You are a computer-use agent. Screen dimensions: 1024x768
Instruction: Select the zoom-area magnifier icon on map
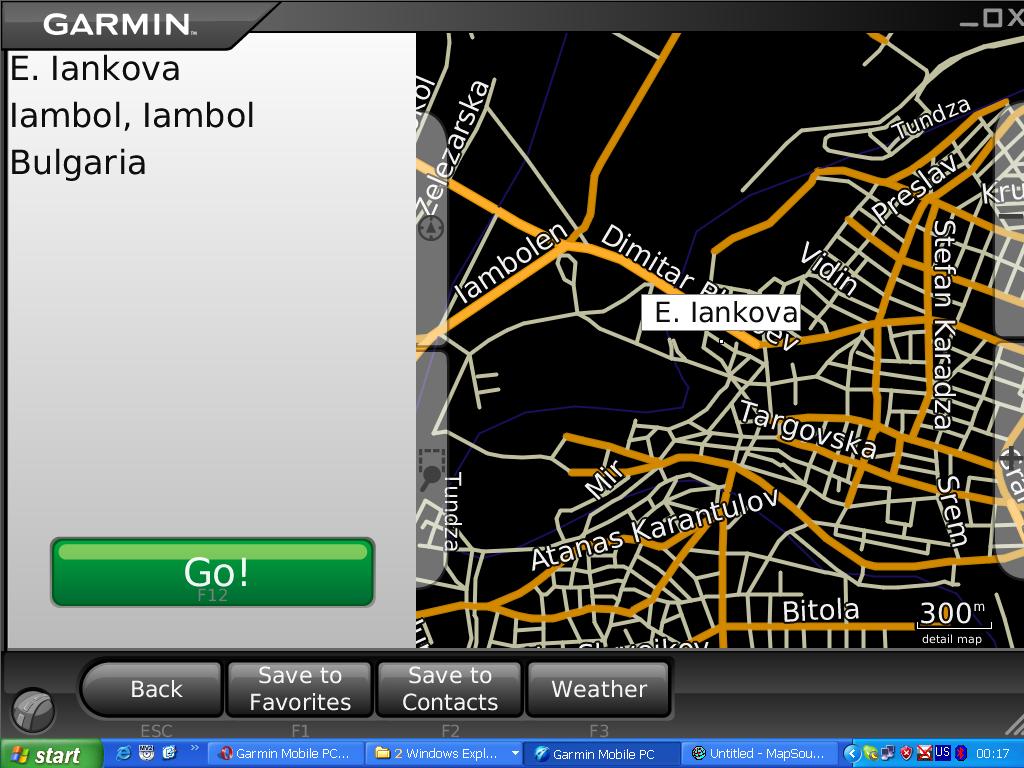430,469
